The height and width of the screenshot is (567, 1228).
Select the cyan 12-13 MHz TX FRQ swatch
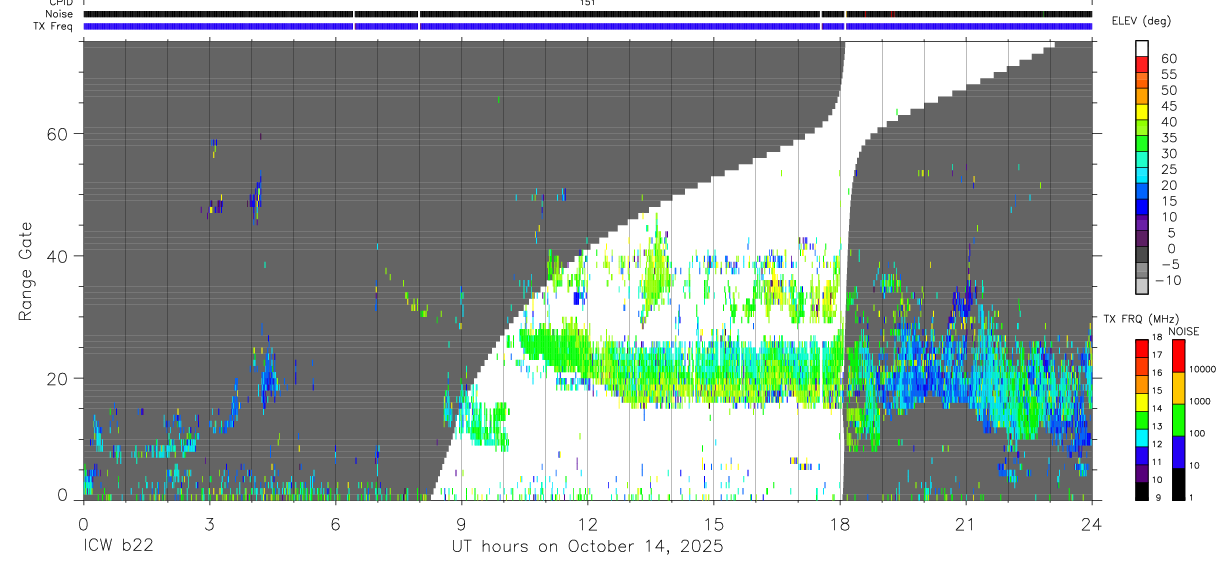coord(1141,436)
